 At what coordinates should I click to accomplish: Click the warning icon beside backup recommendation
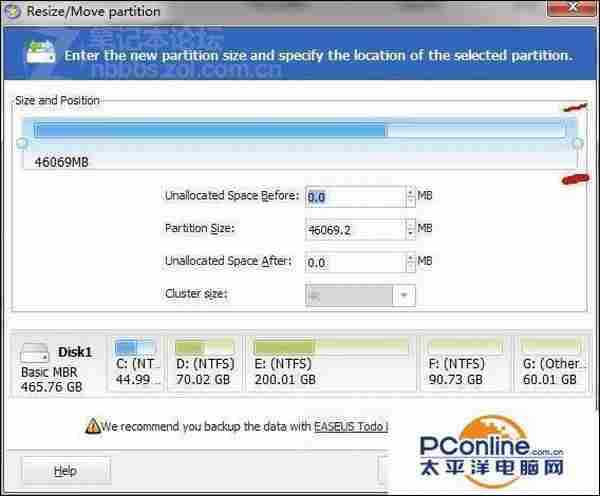(92, 425)
